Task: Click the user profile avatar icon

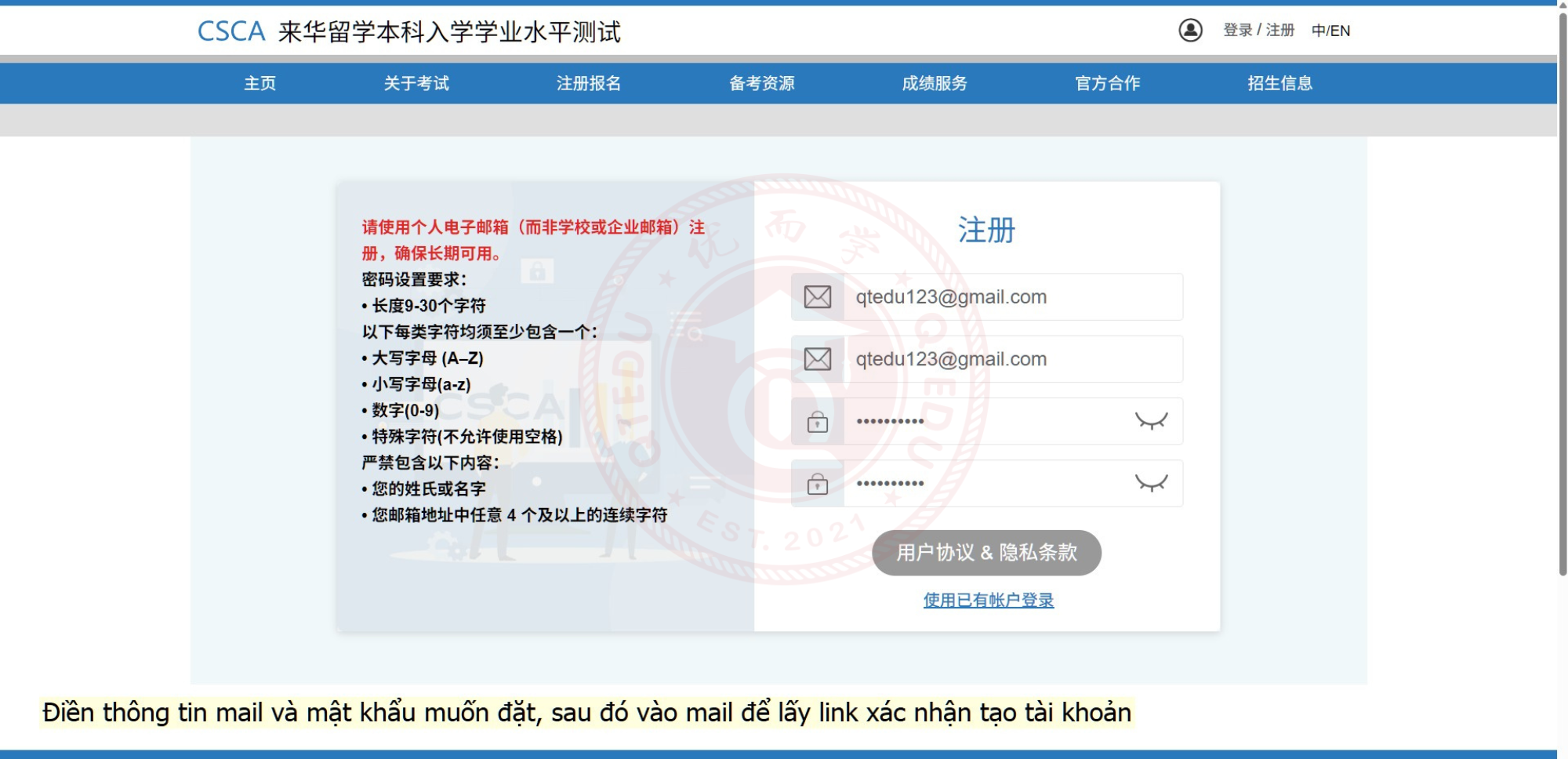Action: (x=1190, y=31)
